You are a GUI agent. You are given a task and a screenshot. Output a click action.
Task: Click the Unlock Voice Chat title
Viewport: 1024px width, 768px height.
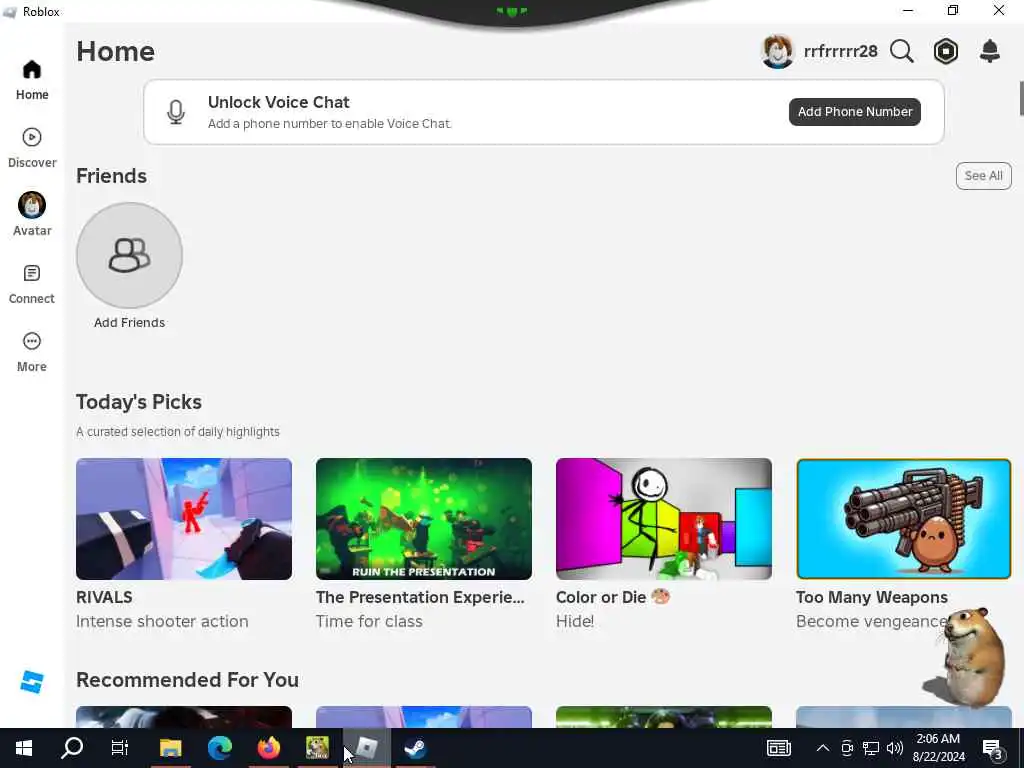pyautogui.click(x=279, y=102)
